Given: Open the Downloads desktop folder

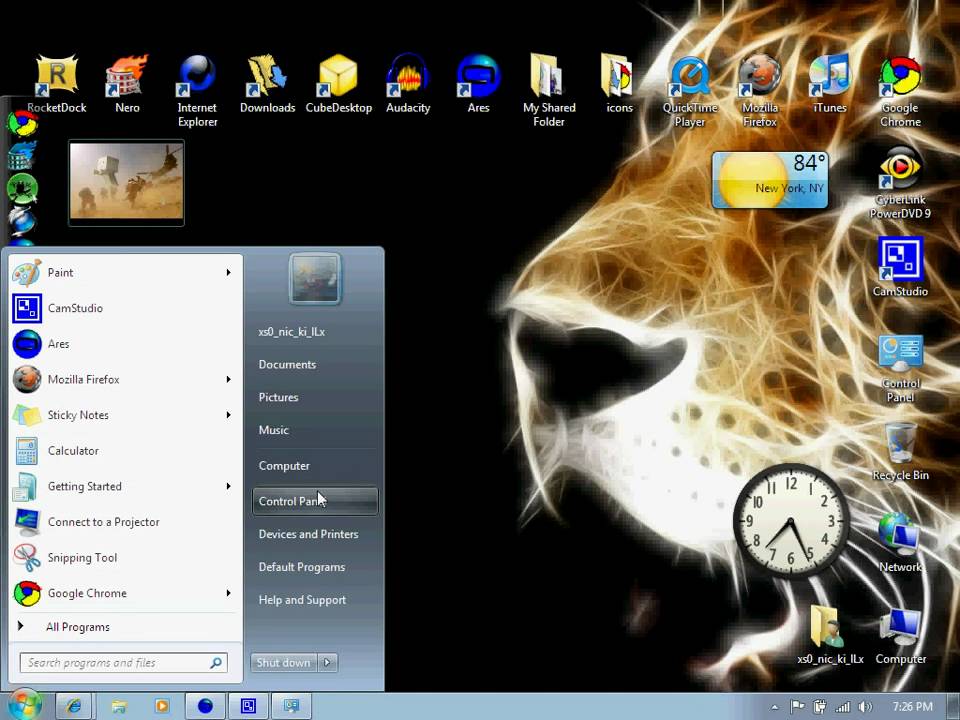Looking at the screenshot, I should [268, 84].
